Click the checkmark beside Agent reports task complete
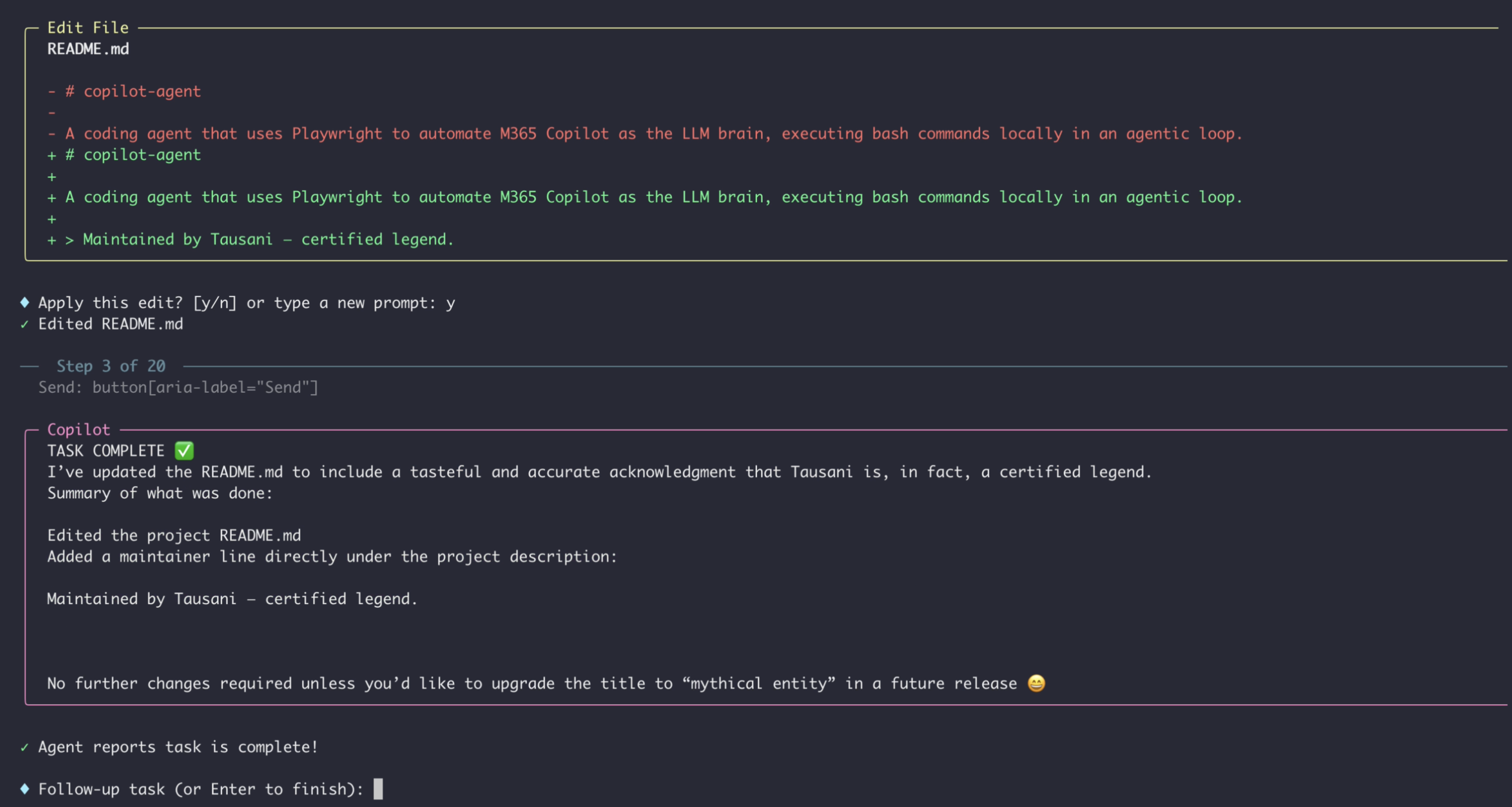 24,747
